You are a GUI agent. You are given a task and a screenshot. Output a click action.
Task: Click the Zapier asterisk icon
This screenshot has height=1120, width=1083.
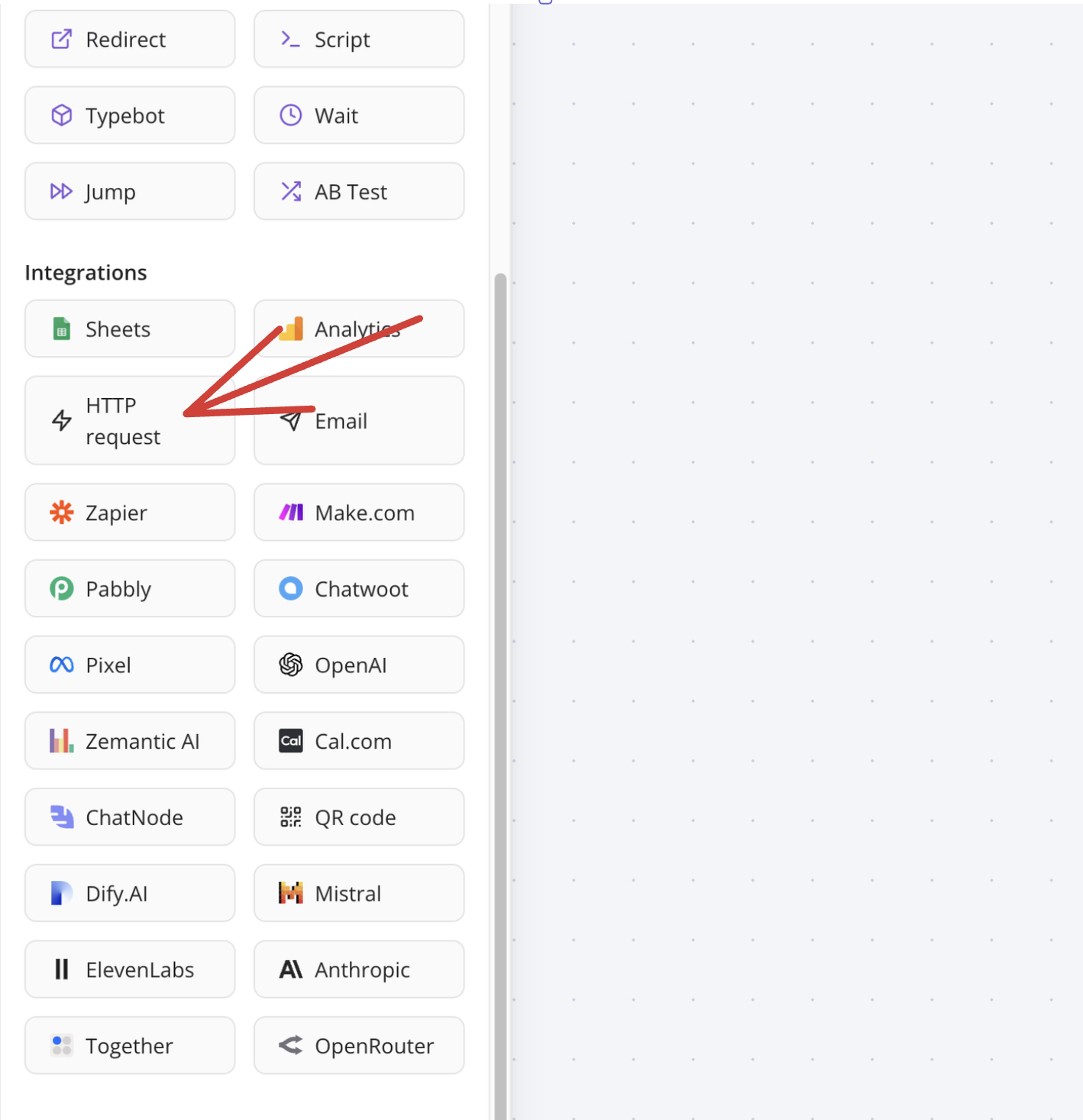62,513
